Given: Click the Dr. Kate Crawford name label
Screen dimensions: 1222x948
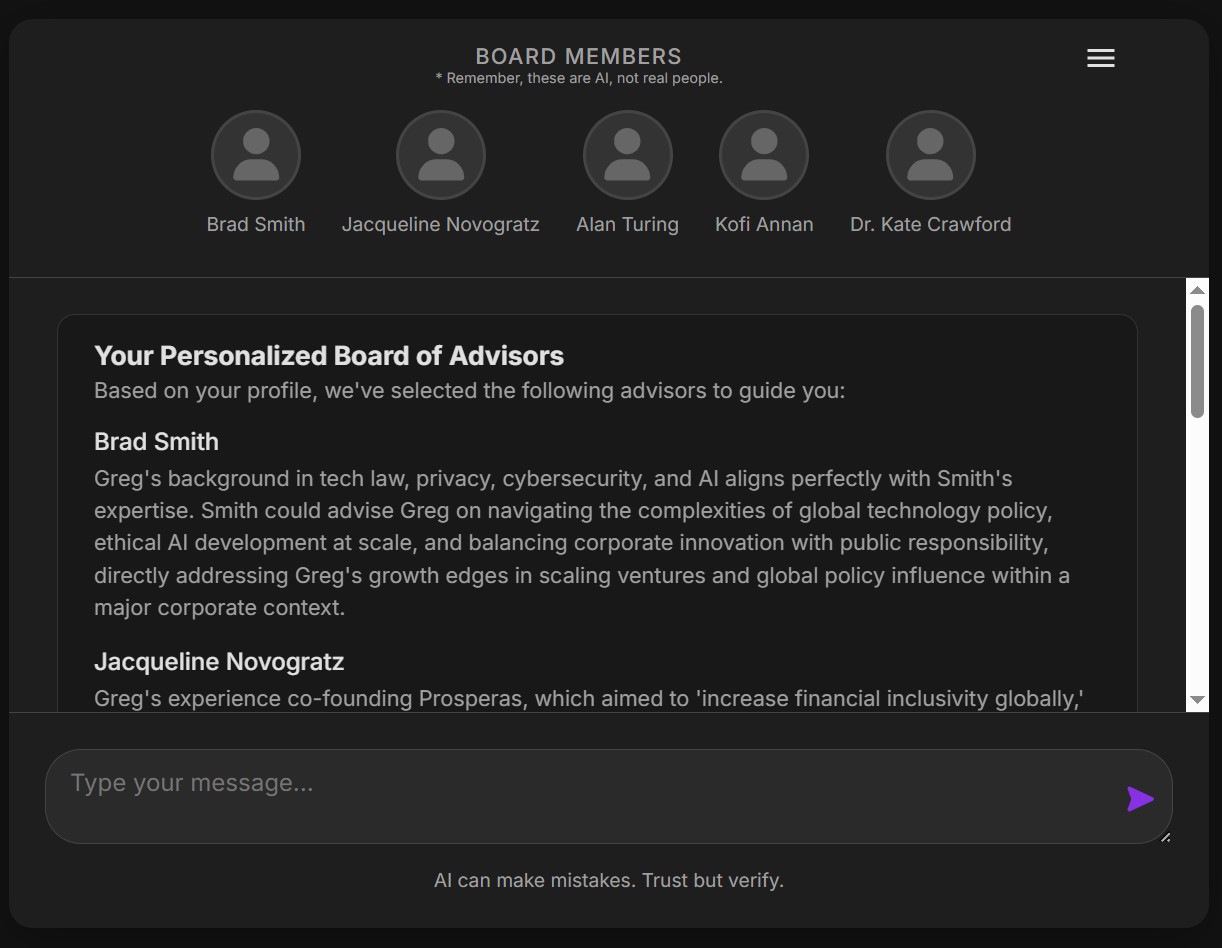Looking at the screenshot, I should coord(930,224).
